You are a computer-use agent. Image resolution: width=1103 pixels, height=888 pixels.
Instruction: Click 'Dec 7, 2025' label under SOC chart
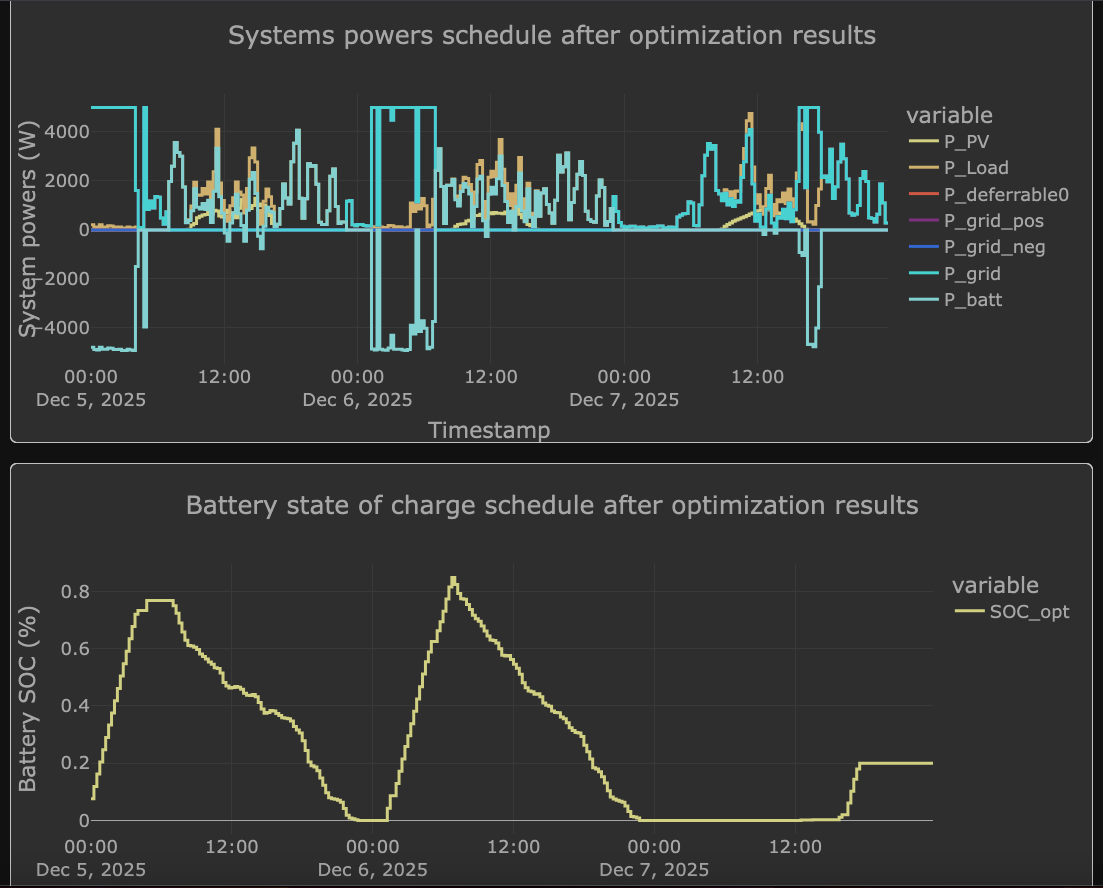point(654,870)
